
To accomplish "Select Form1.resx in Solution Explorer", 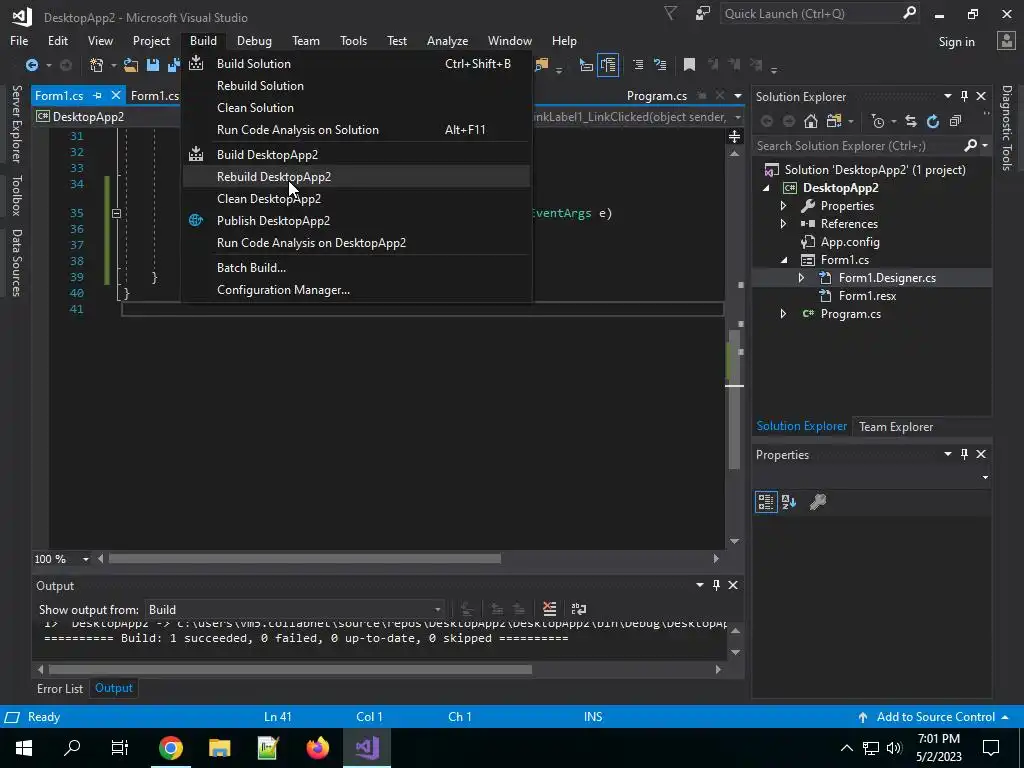I will (867, 296).
